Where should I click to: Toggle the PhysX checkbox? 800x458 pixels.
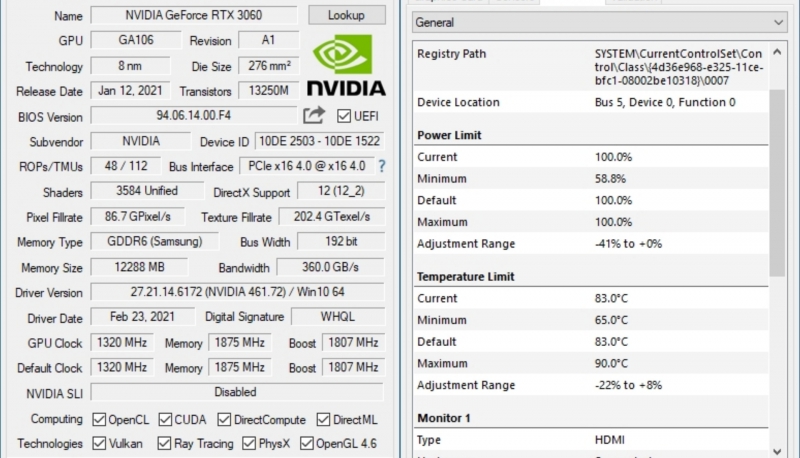pos(249,444)
